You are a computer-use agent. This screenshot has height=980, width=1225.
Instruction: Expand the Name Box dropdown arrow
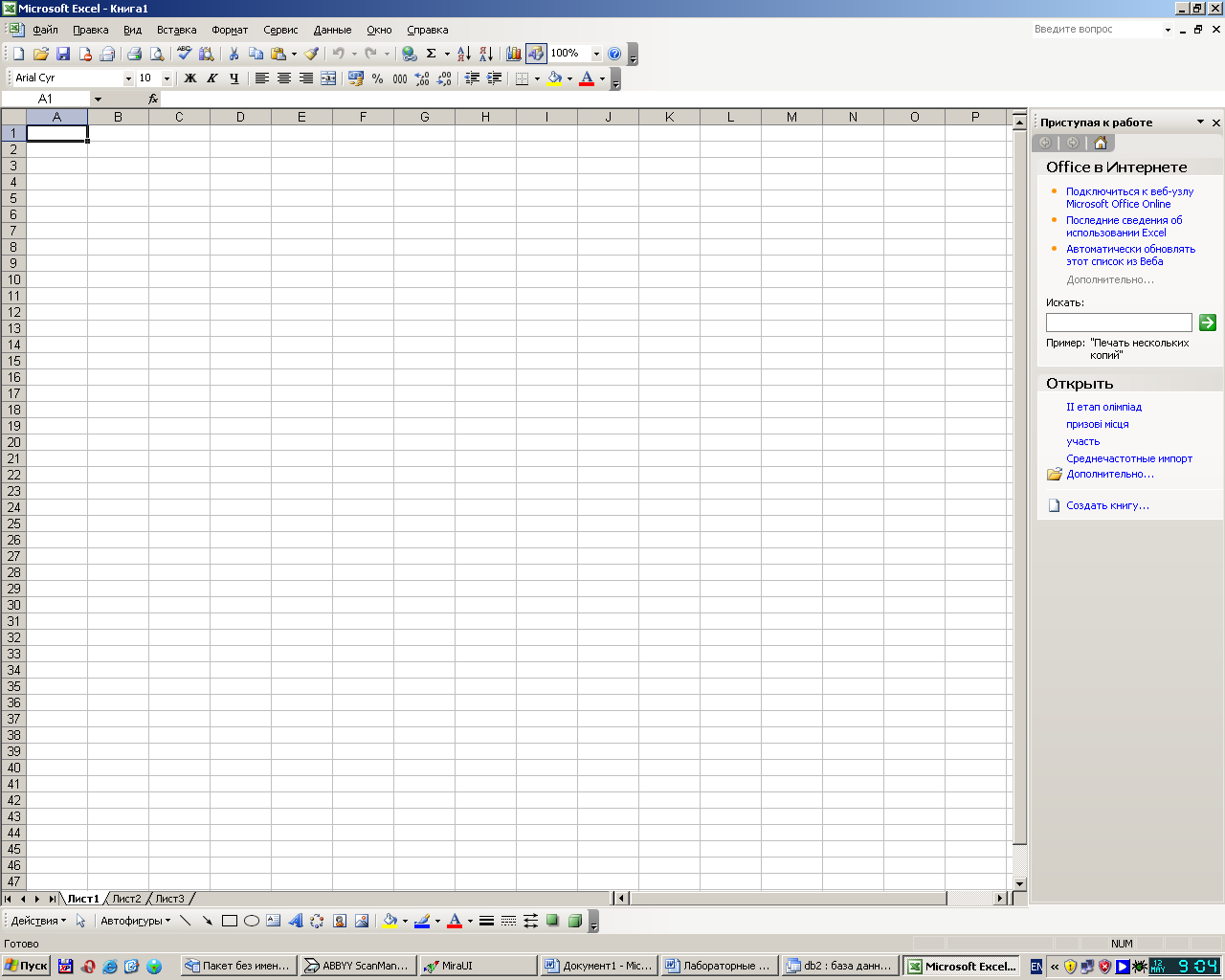98,99
